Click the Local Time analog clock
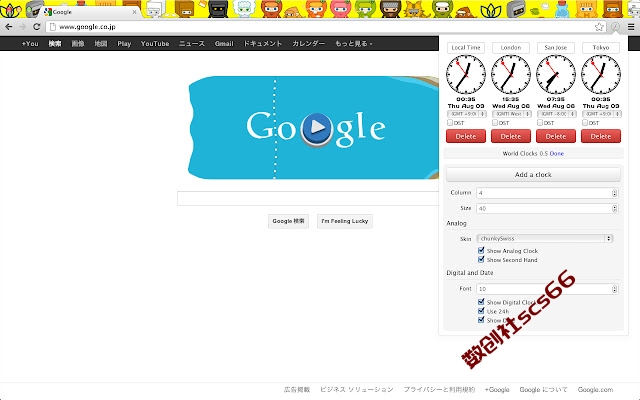The width and height of the screenshot is (640, 400). [466, 75]
